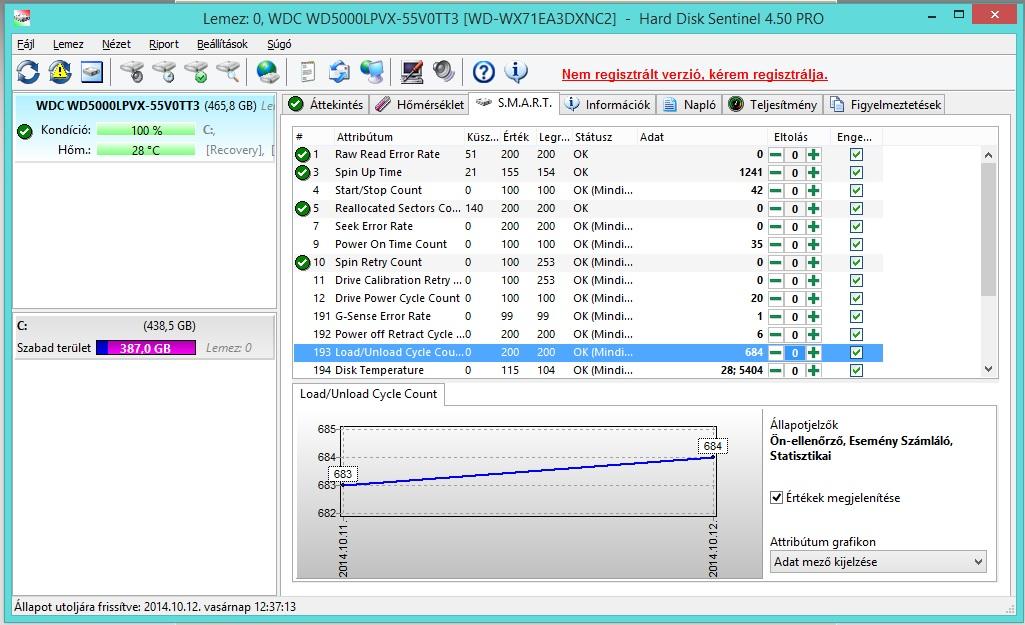Toggle enable checkbox for Start/Stop Count
This screenshot has width=1025, height=625.
tap(856, 191)
